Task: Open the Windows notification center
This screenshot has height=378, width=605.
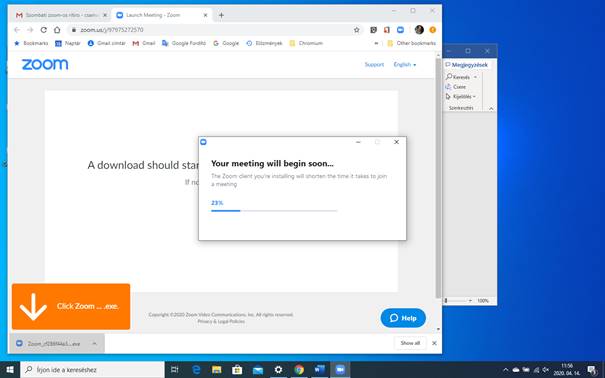Action: point(592,370)
